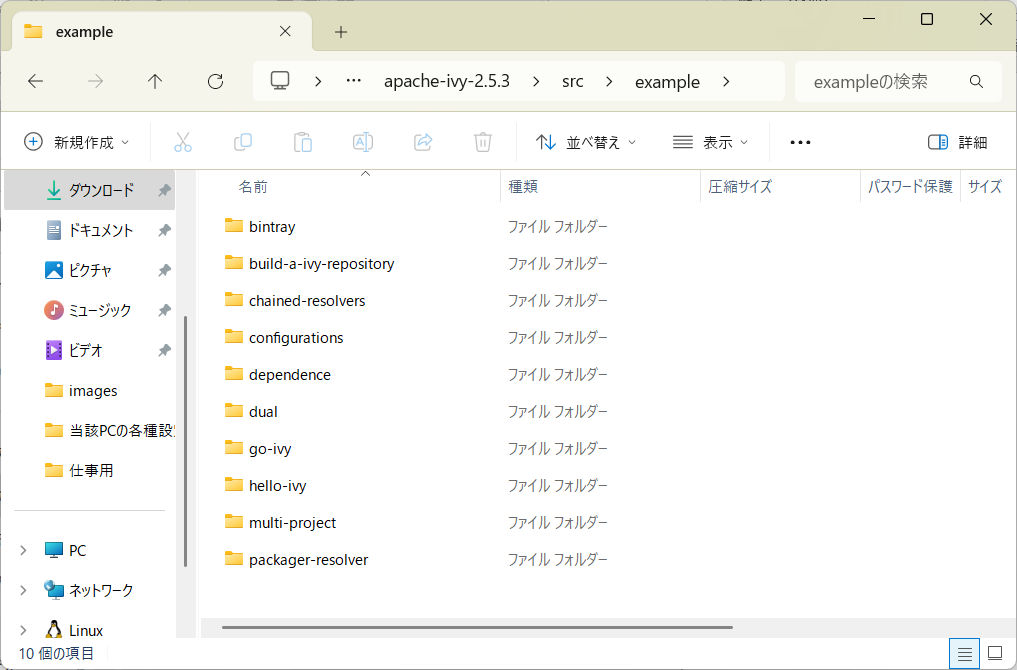Navigate to src breadcrumb

573,81
